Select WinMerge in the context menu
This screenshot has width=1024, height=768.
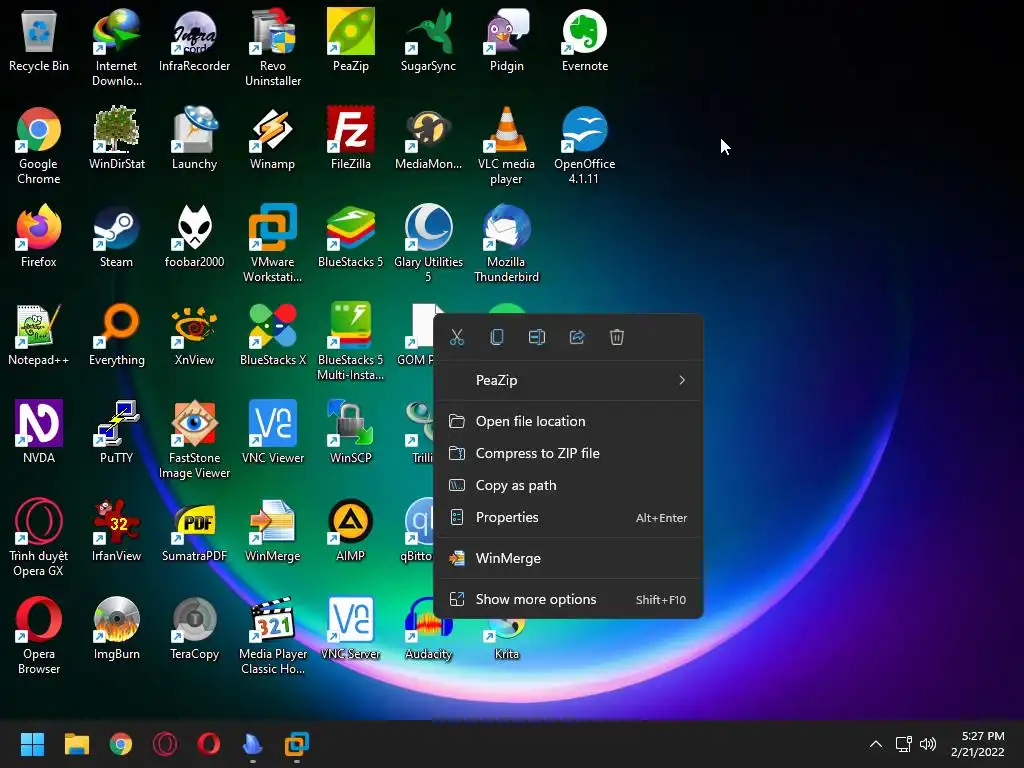(x=568, y=558)
